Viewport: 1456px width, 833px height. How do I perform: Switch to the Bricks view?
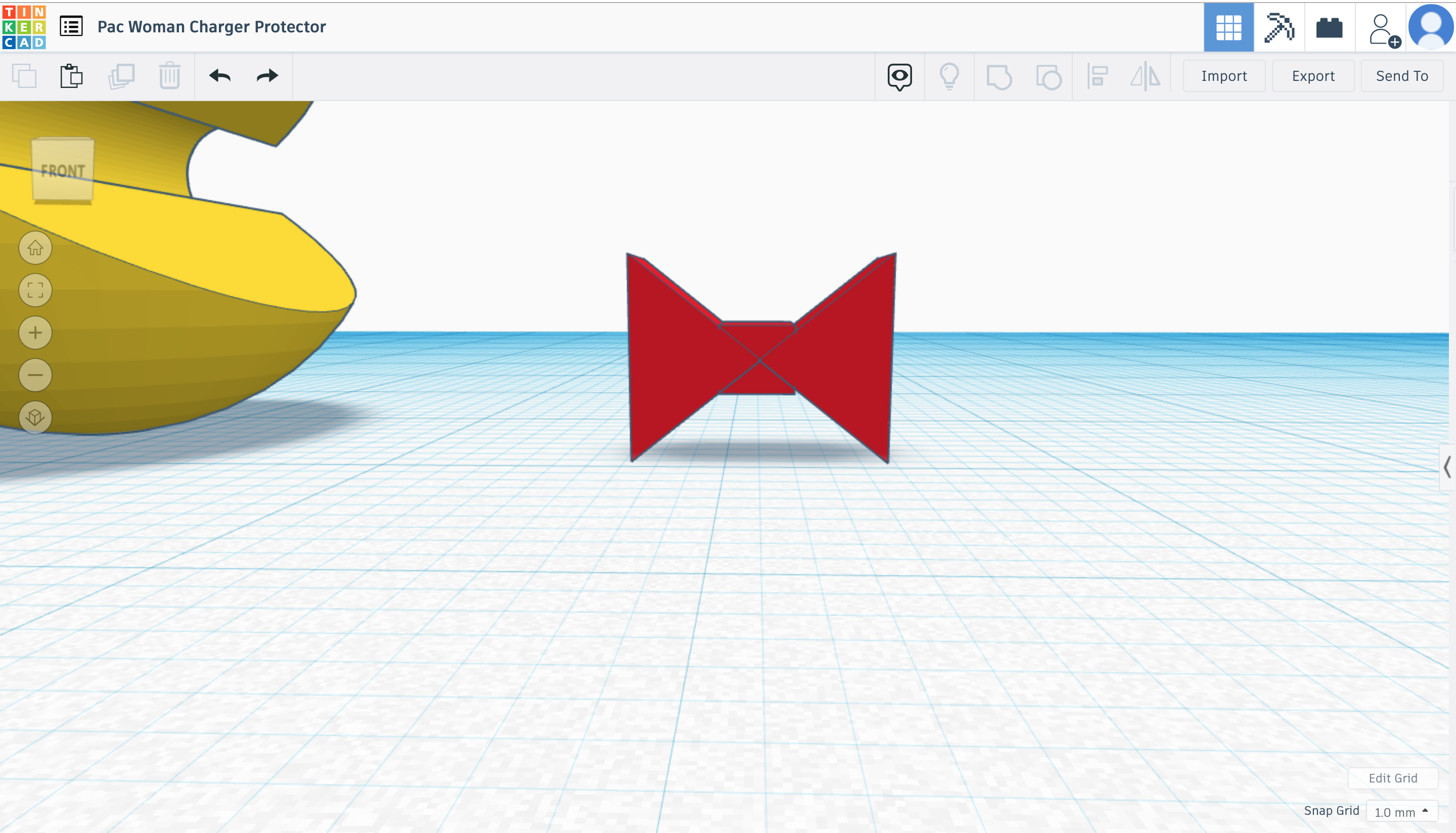(x=1329, y=27)
